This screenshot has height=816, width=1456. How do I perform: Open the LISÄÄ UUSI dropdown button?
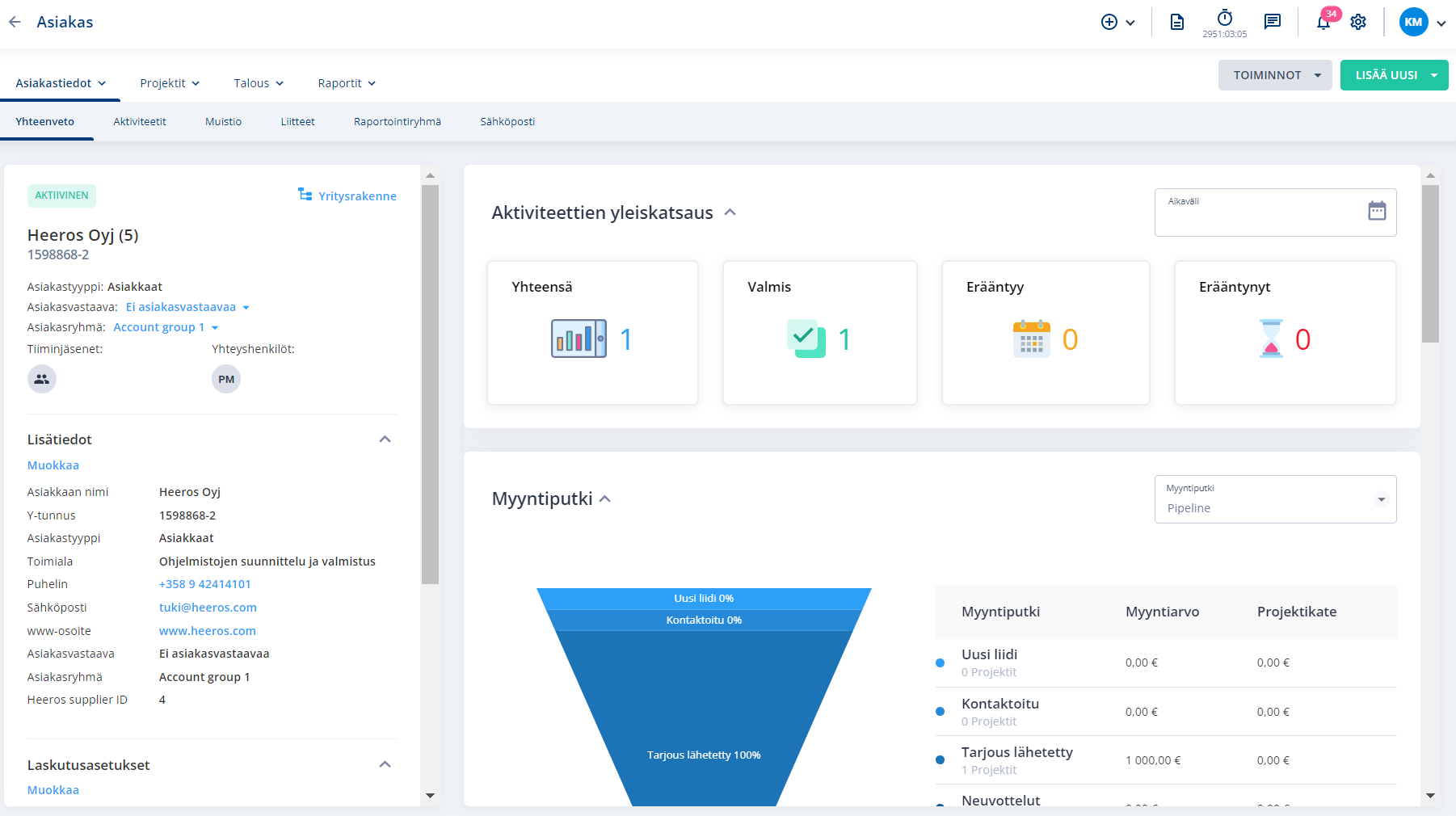[1395, 75]
